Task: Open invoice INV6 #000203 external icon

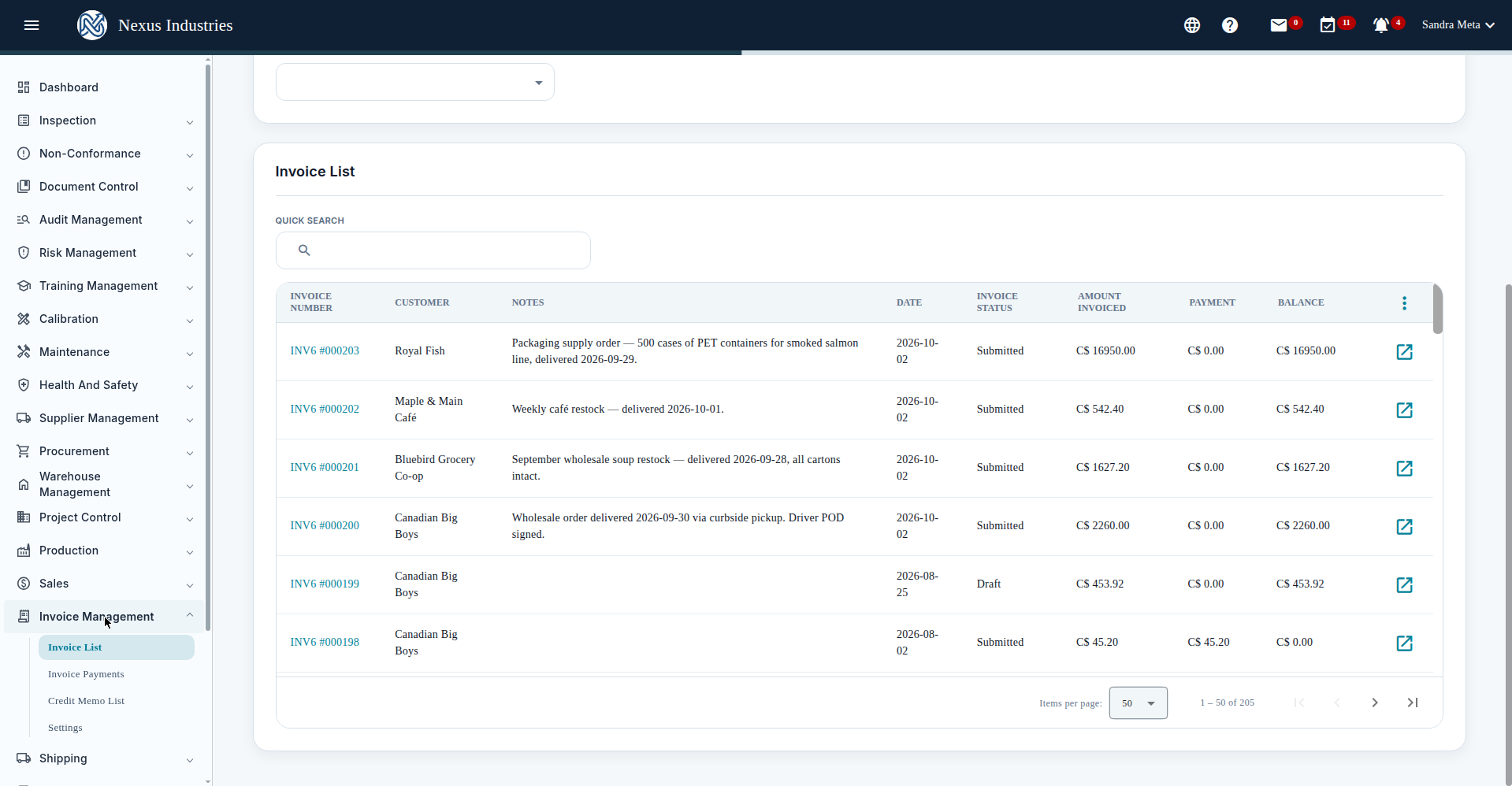Action: click(1404, 352)
